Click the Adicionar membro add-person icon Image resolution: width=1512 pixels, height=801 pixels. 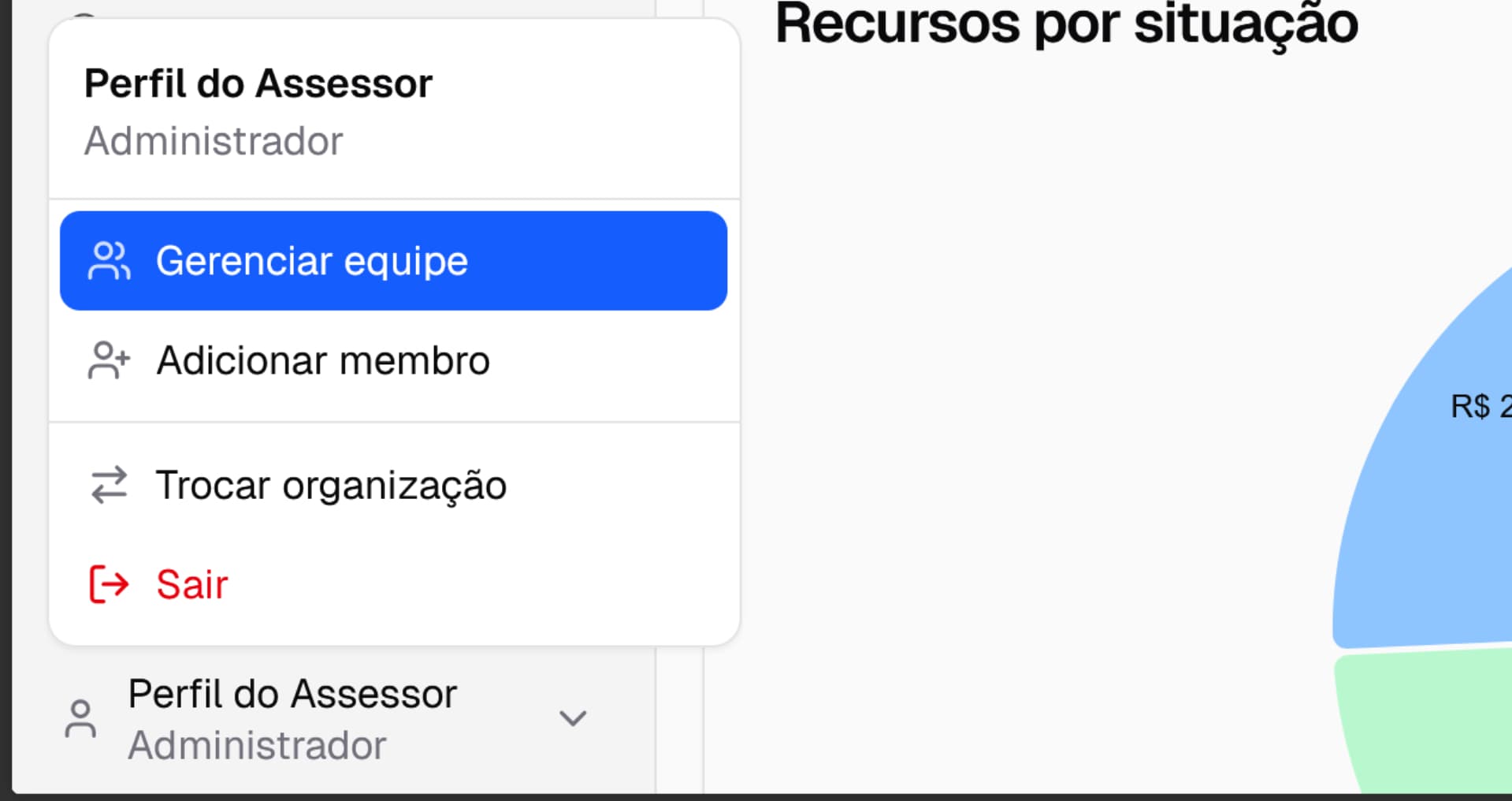point(110,360)
